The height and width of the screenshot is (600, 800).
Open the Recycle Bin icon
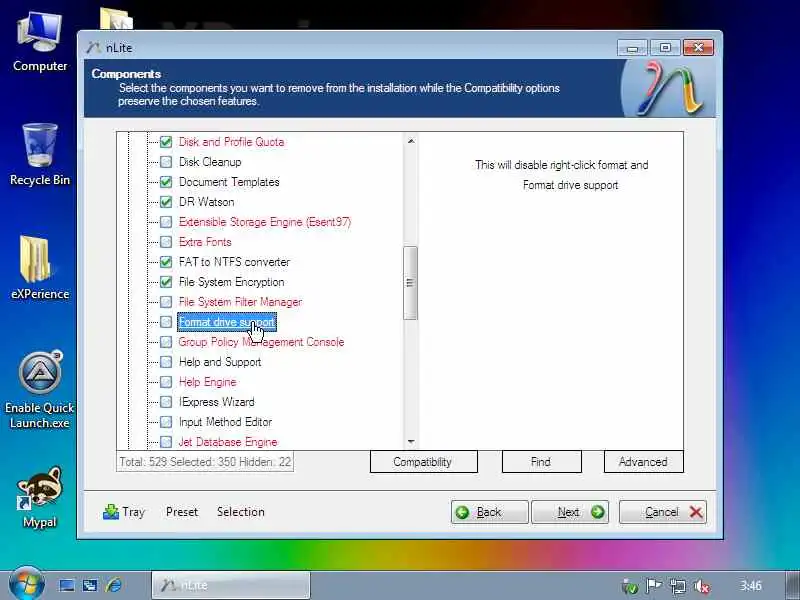coord(40,155)
